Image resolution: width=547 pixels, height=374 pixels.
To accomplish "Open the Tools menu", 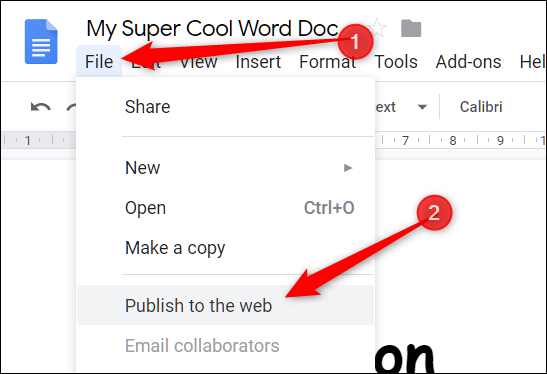I will pyautogui.click(x=396, y=62).
